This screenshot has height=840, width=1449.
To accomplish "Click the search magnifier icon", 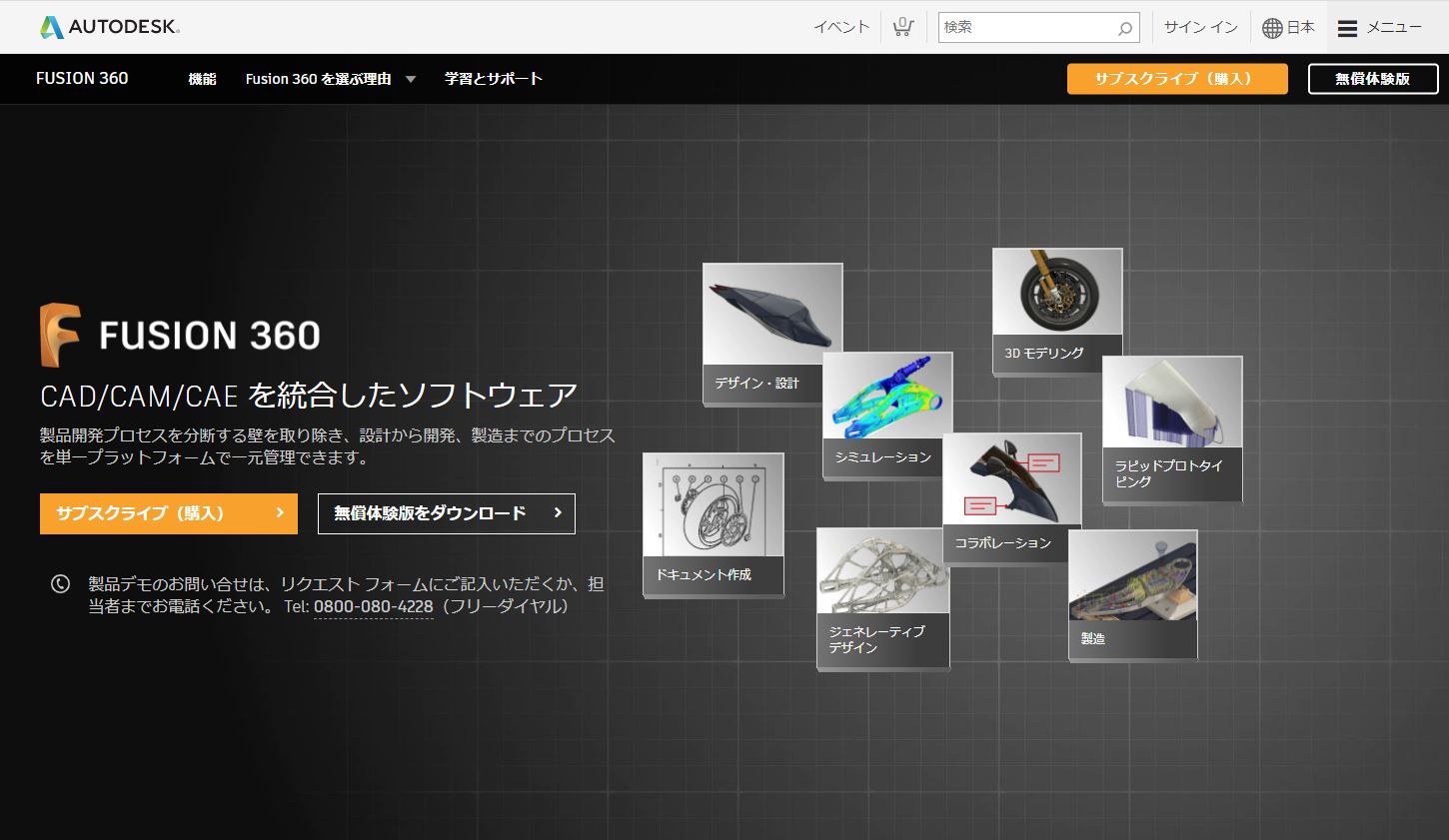I will [1124, 28].
